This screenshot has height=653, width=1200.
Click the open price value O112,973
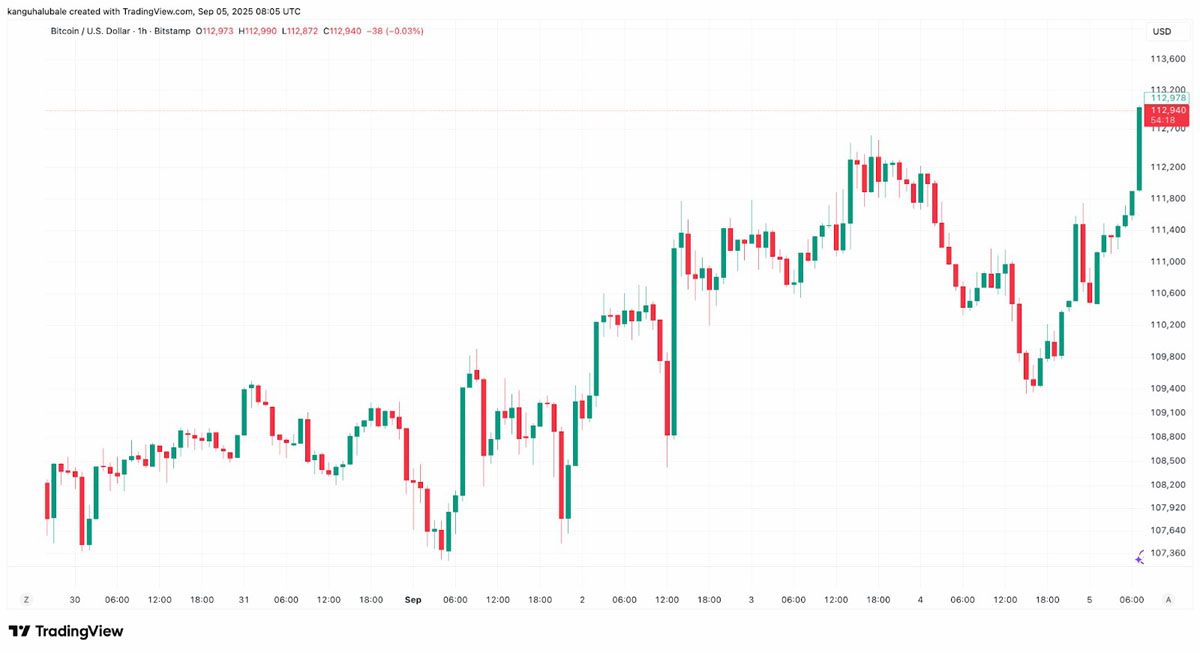tap(216, 31)
